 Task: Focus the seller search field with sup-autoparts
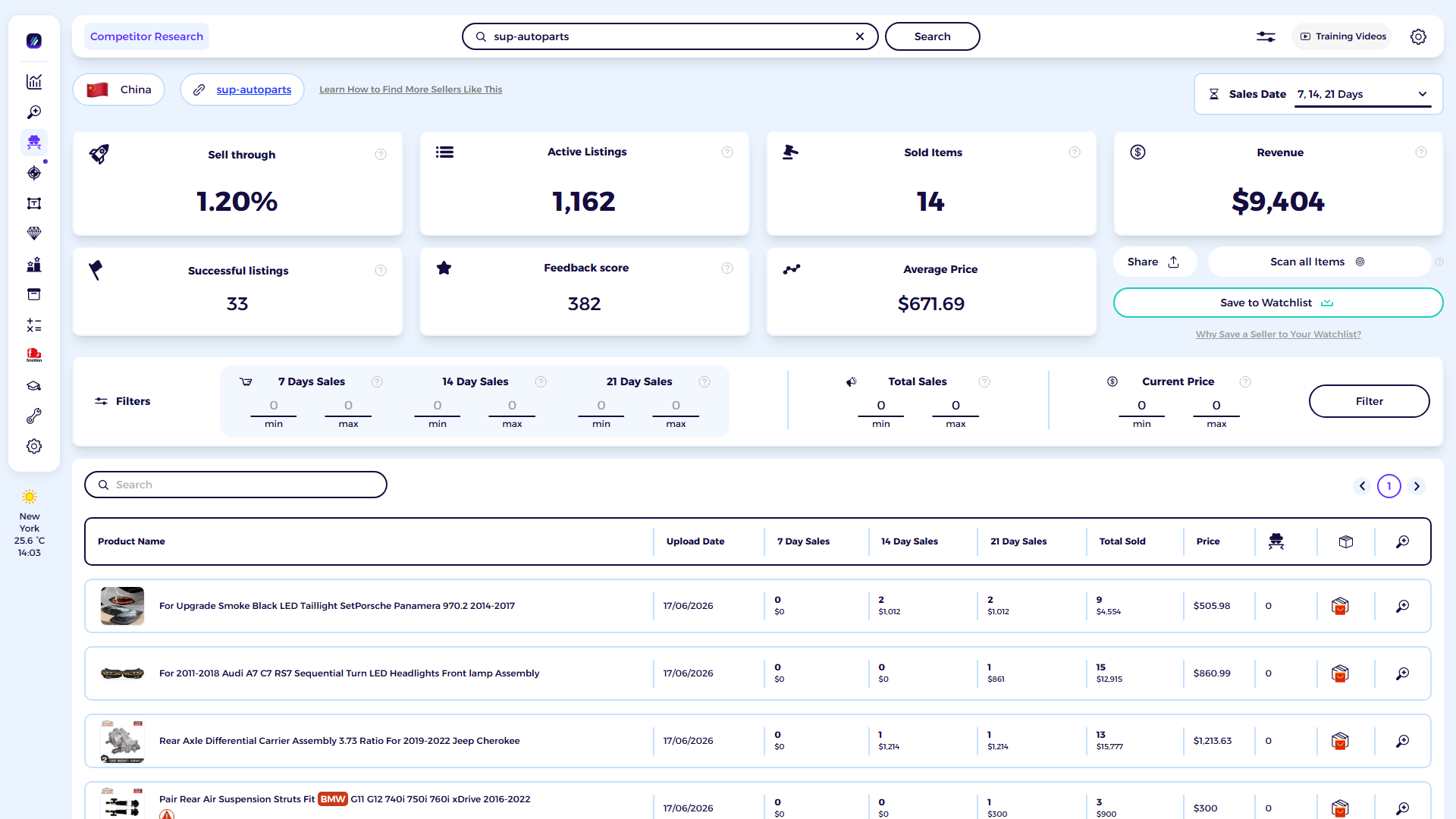coord(670,36)
